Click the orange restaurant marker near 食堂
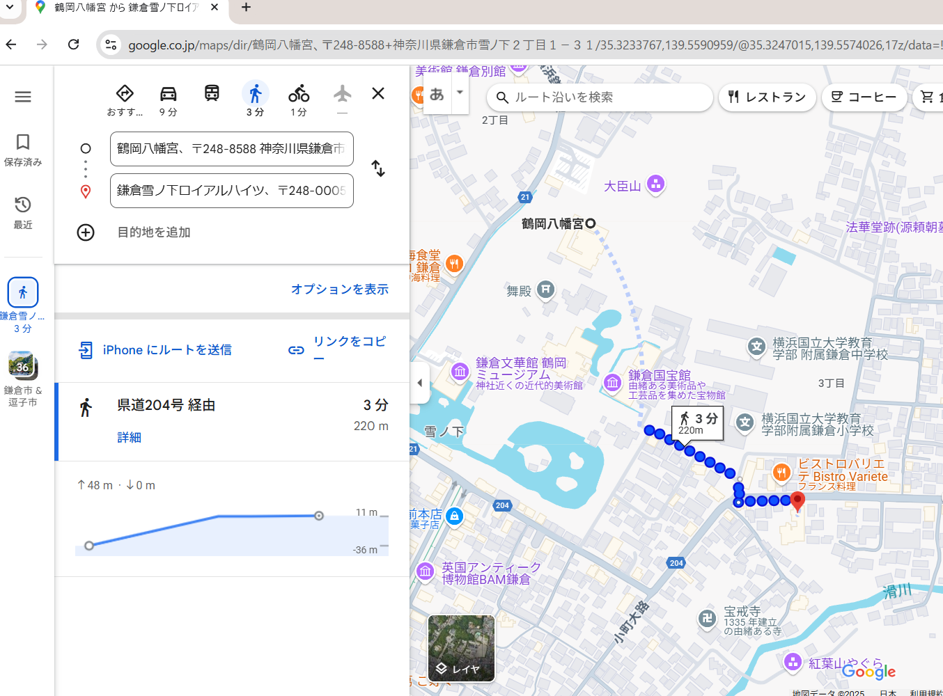Image resolution: width=943 pixels, height=696 pixels. (x=455, y=263)
